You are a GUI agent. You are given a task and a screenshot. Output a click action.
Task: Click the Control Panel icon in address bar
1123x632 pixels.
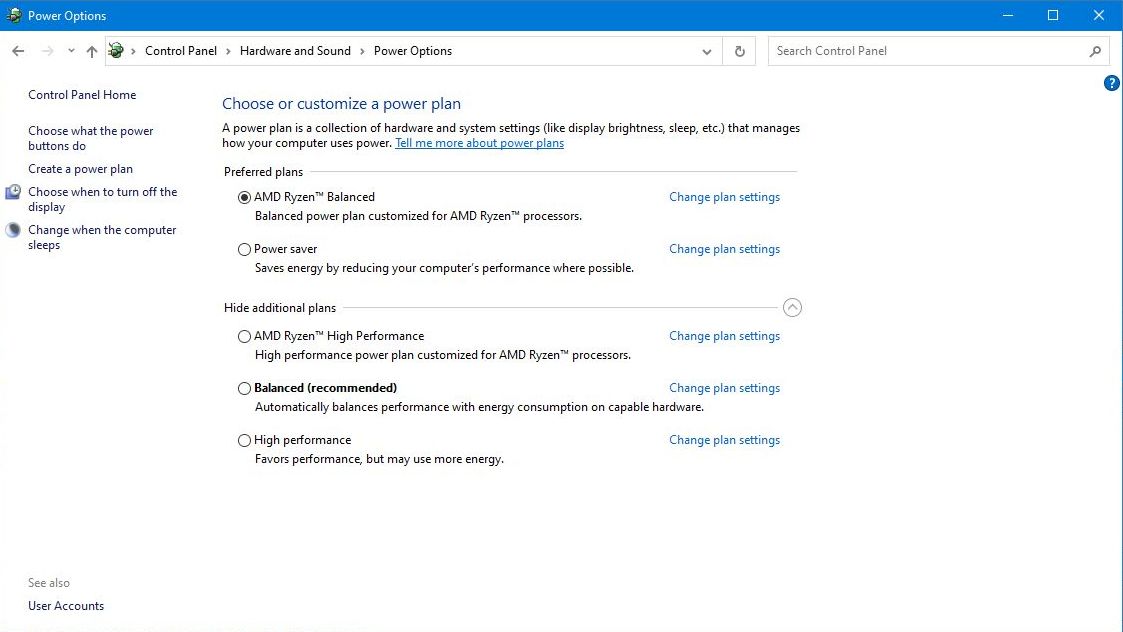(x=116, y=50)
